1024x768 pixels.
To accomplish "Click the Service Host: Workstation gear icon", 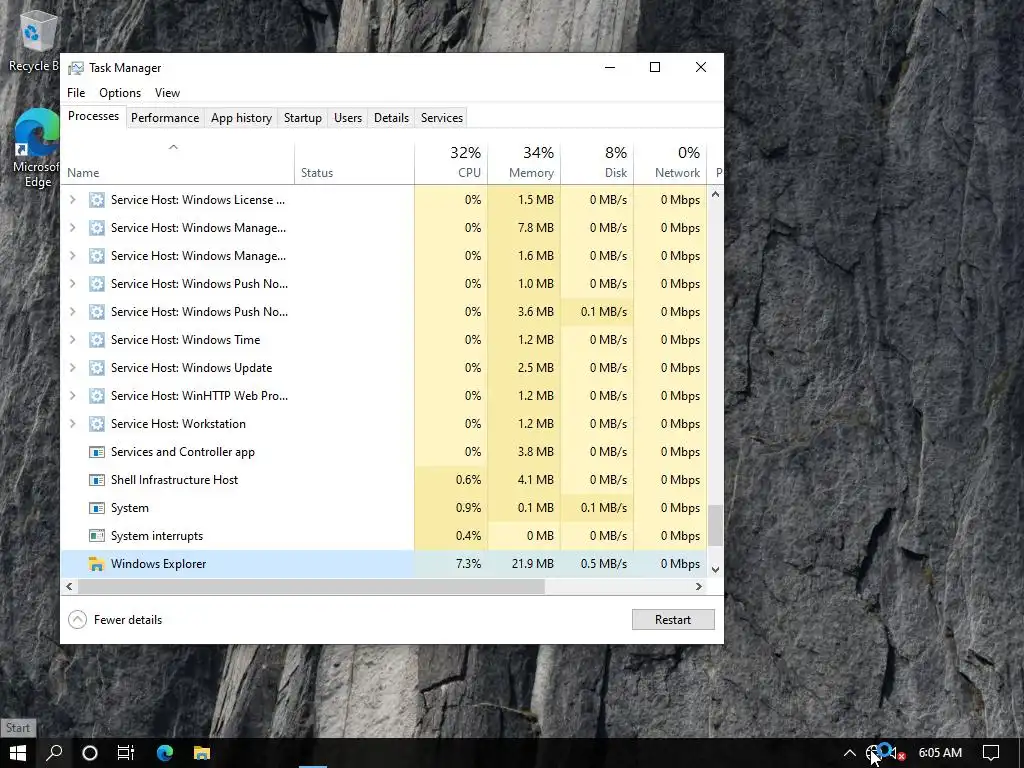I will 97,424.
